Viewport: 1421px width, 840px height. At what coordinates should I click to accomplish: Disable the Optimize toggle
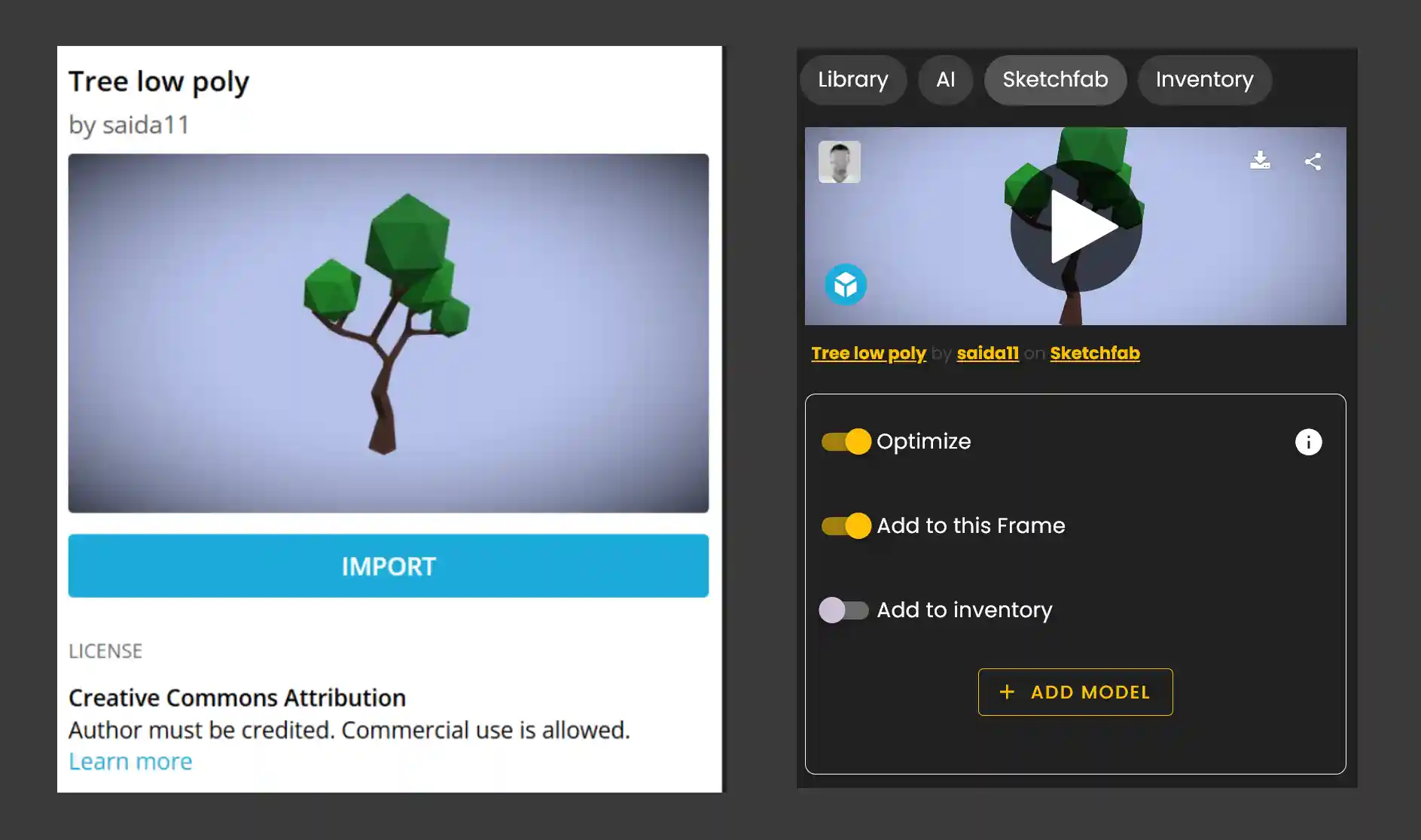pos(846,442)
